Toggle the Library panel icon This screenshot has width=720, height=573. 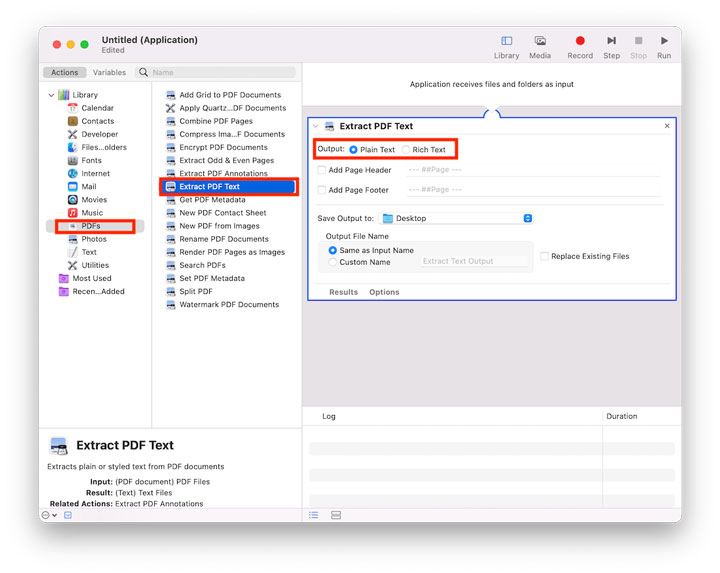click(506, 41)
